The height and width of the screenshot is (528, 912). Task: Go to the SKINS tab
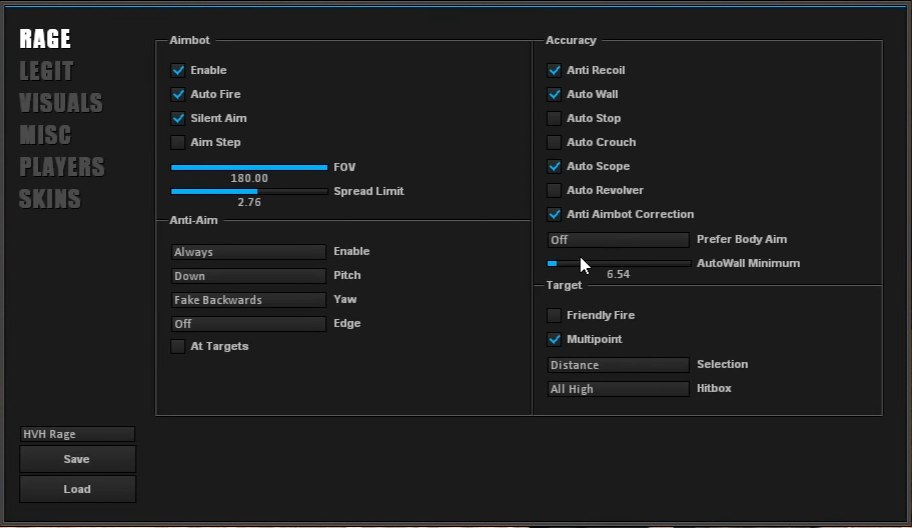50,199
